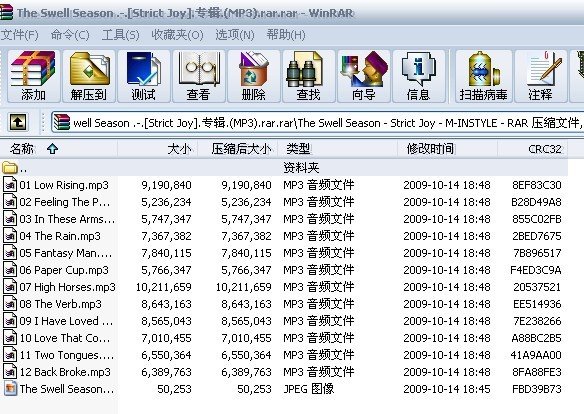Click CRC32 value FBD39B73
584x414 pixels.
pyautogui.click(x=537, y=389)
